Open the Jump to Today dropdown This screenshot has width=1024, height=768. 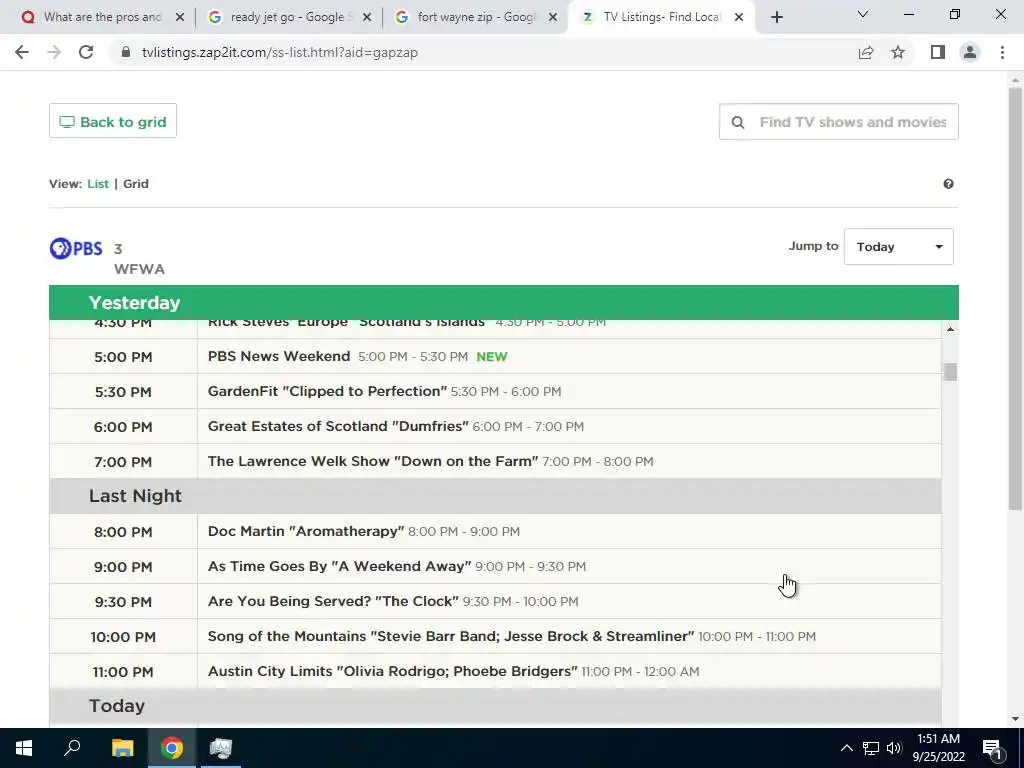click(x=899, y=247)
